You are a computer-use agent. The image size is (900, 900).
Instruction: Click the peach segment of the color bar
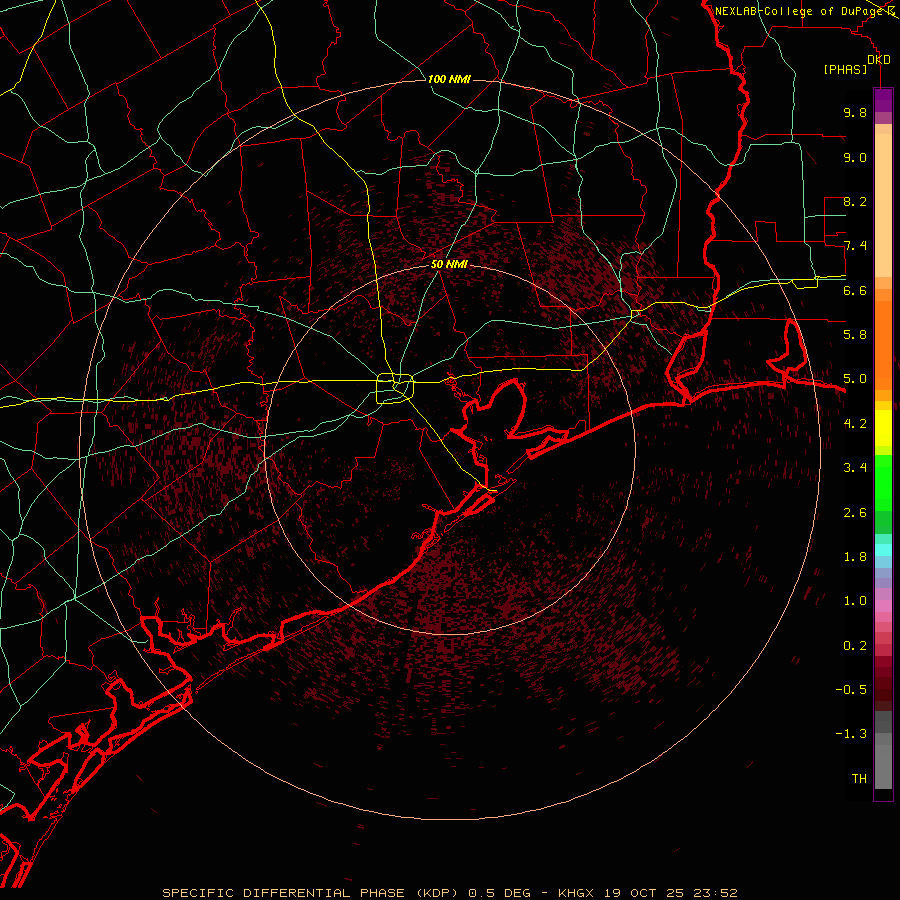coord(883,207)
